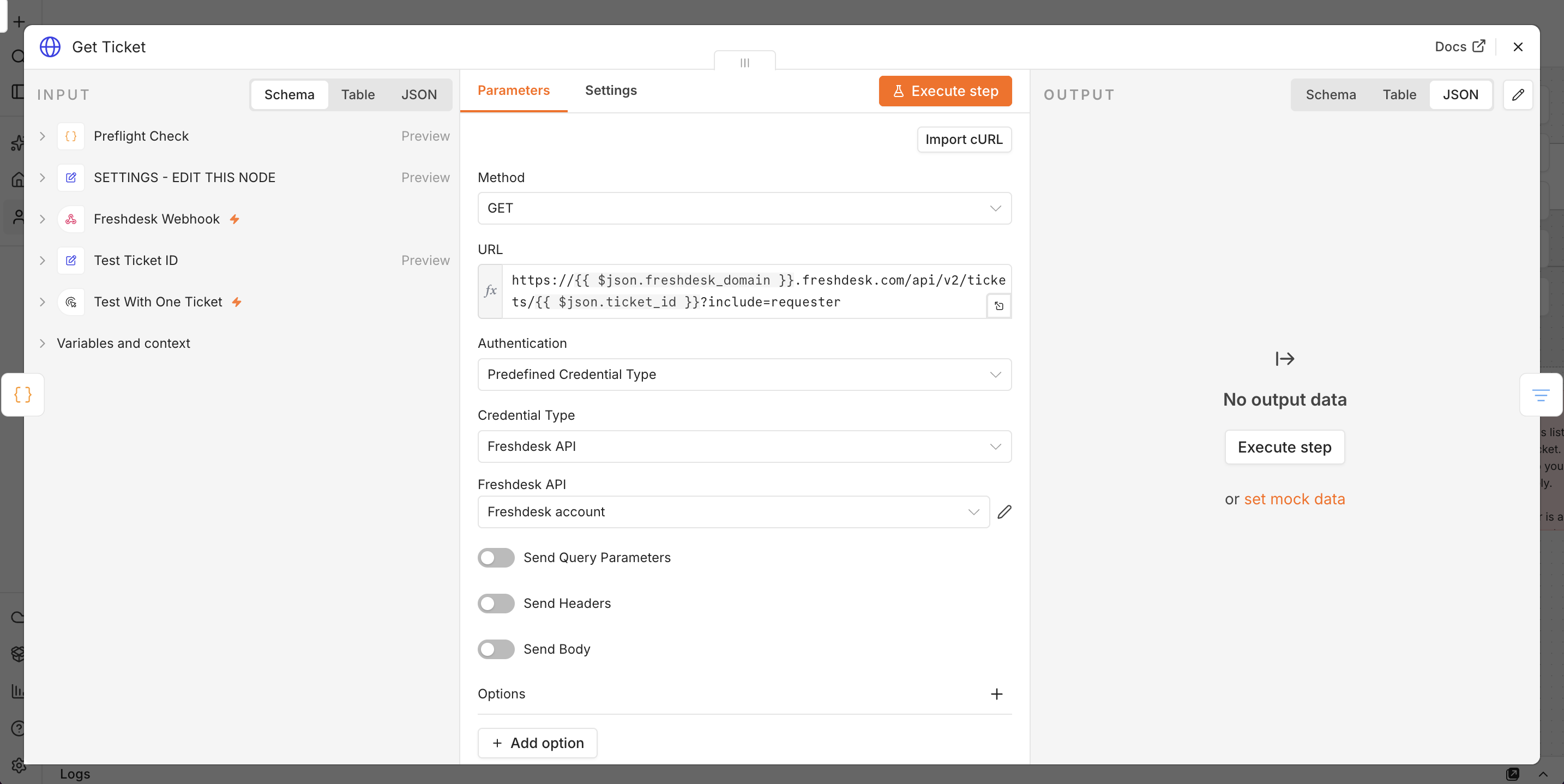Open the Authentication dropdown

[744, 375]
